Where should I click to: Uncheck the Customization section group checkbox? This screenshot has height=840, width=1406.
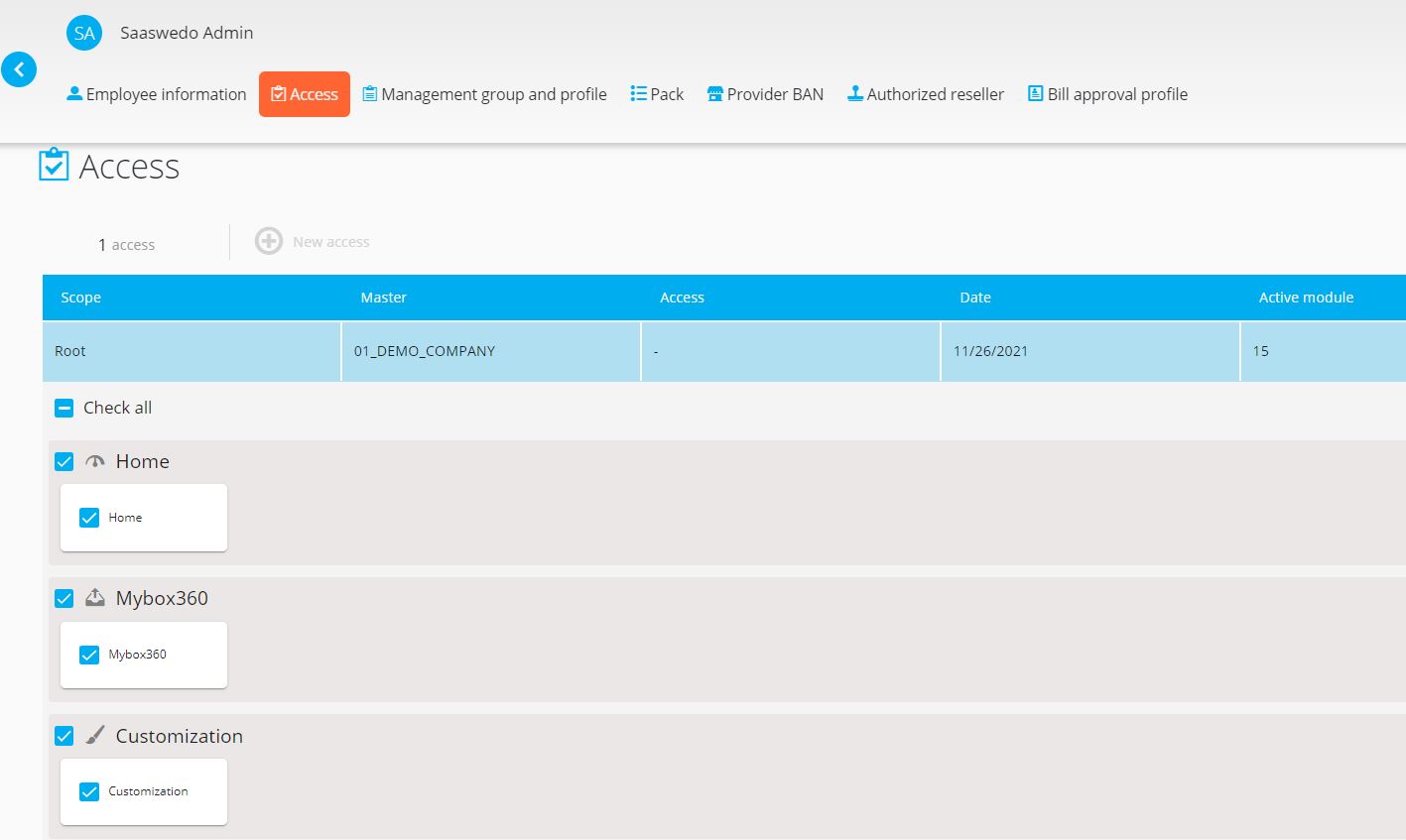[x=64, y=736]
